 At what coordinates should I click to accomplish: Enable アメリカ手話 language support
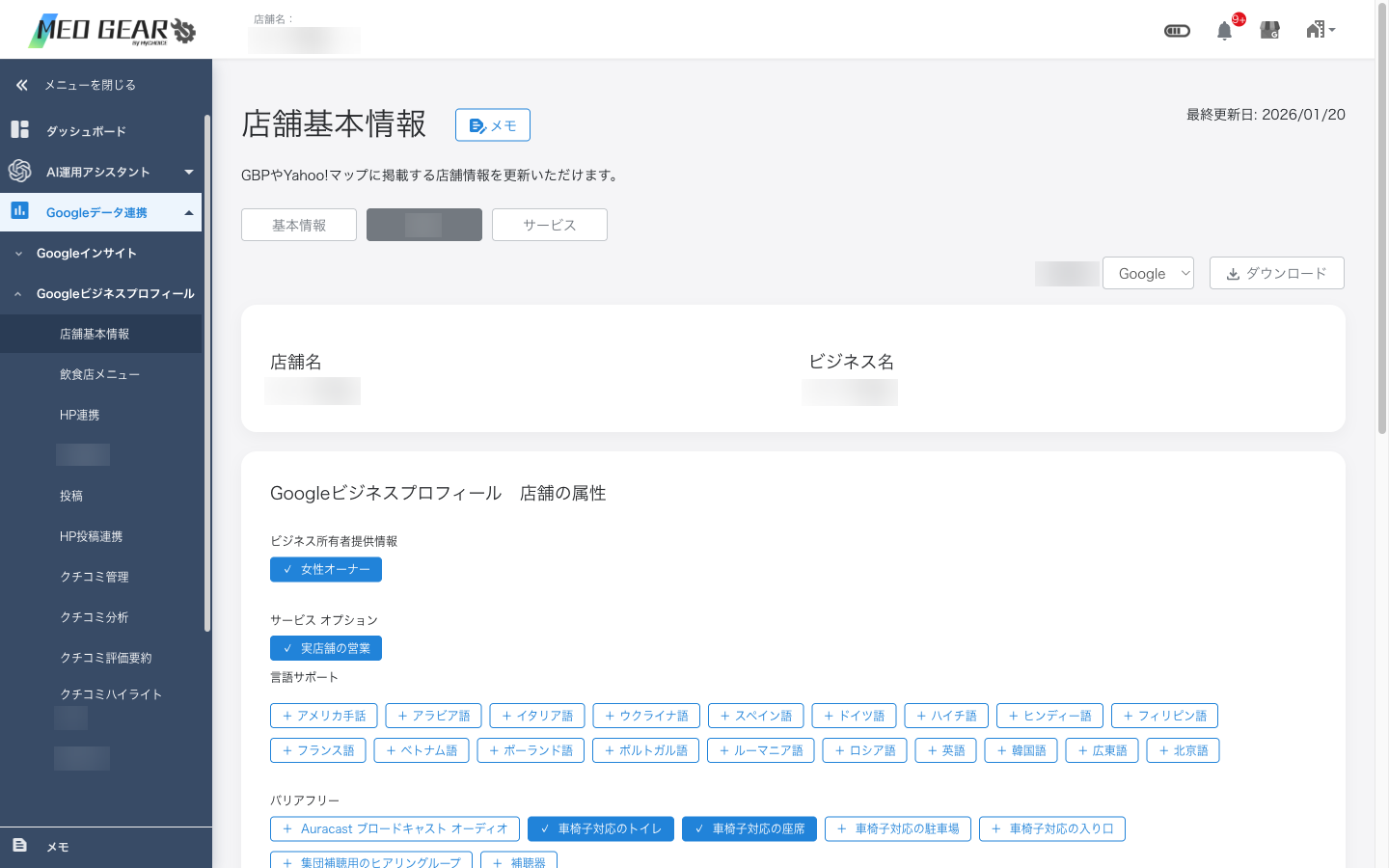click(324, 716)
